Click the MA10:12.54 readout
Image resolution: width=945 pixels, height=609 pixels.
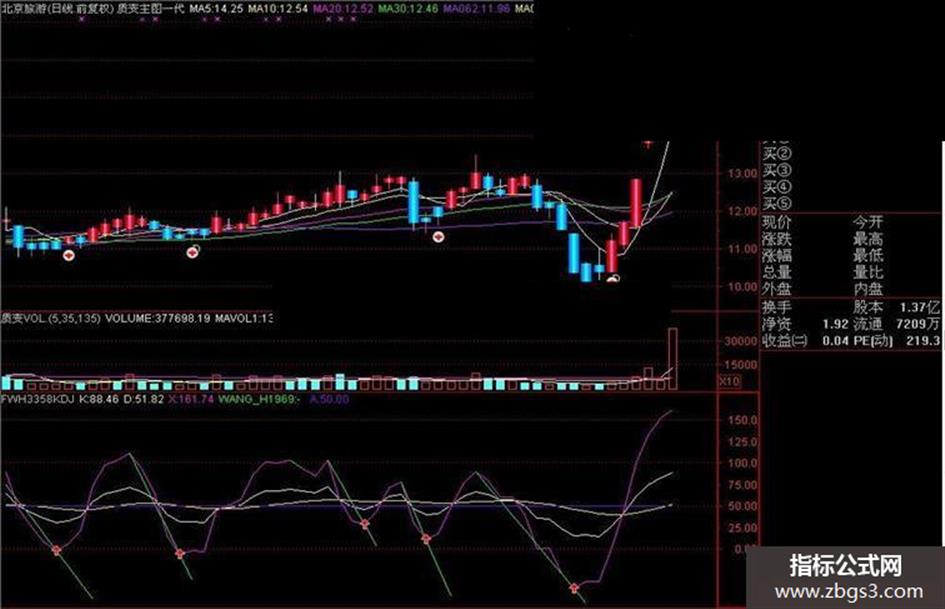pos(278,9)
